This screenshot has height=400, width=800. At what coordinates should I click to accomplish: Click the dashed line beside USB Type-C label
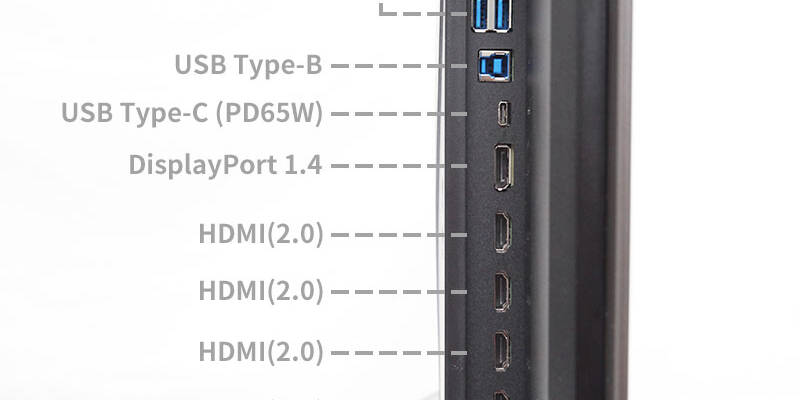tap(399, 114)
